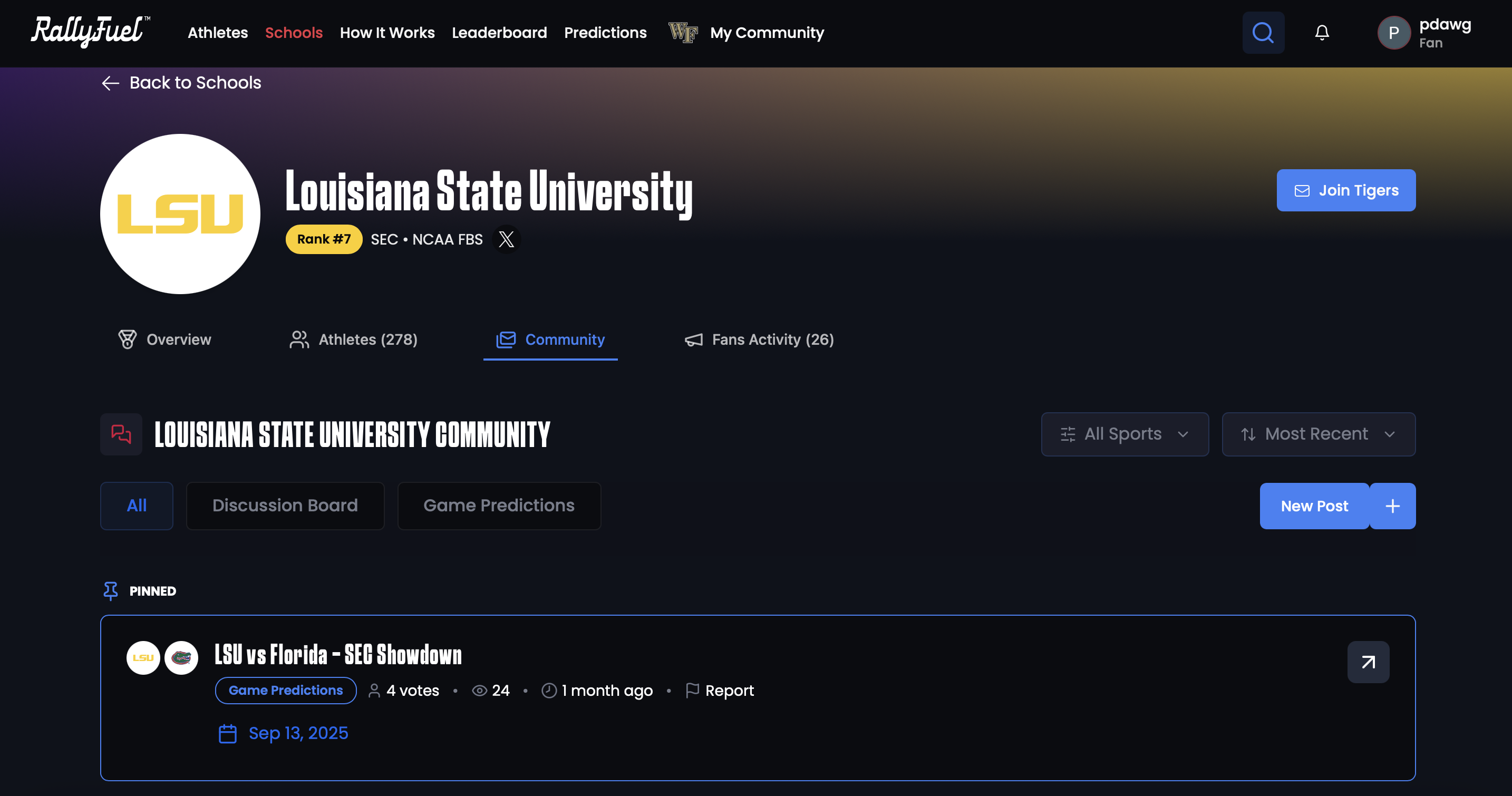The height and width of the screenshot is (796, 1512).
Task: Go to Athletes in top navigation
Action: (218, 33)
